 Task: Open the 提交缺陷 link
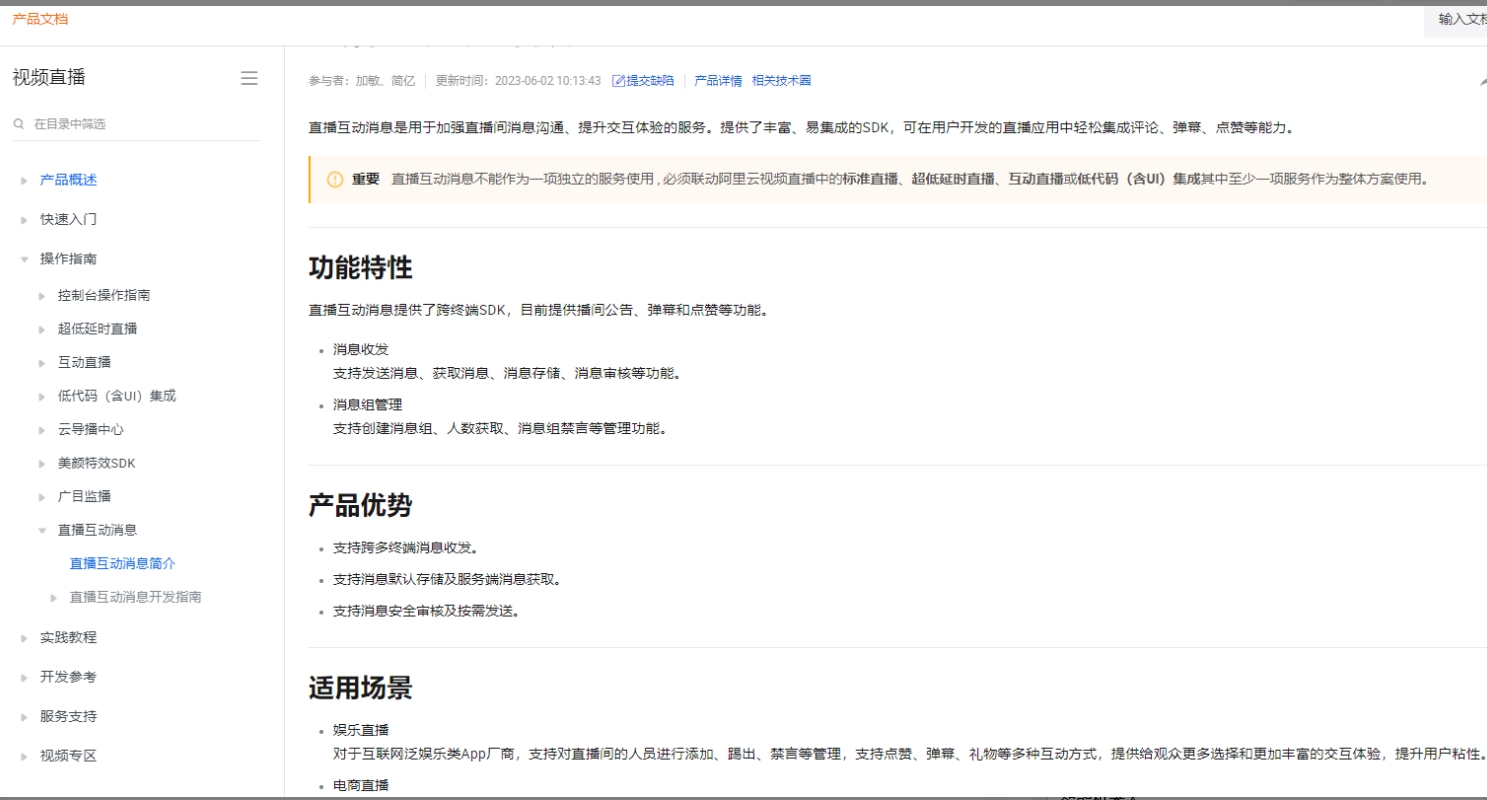click(x=650, y=81)
